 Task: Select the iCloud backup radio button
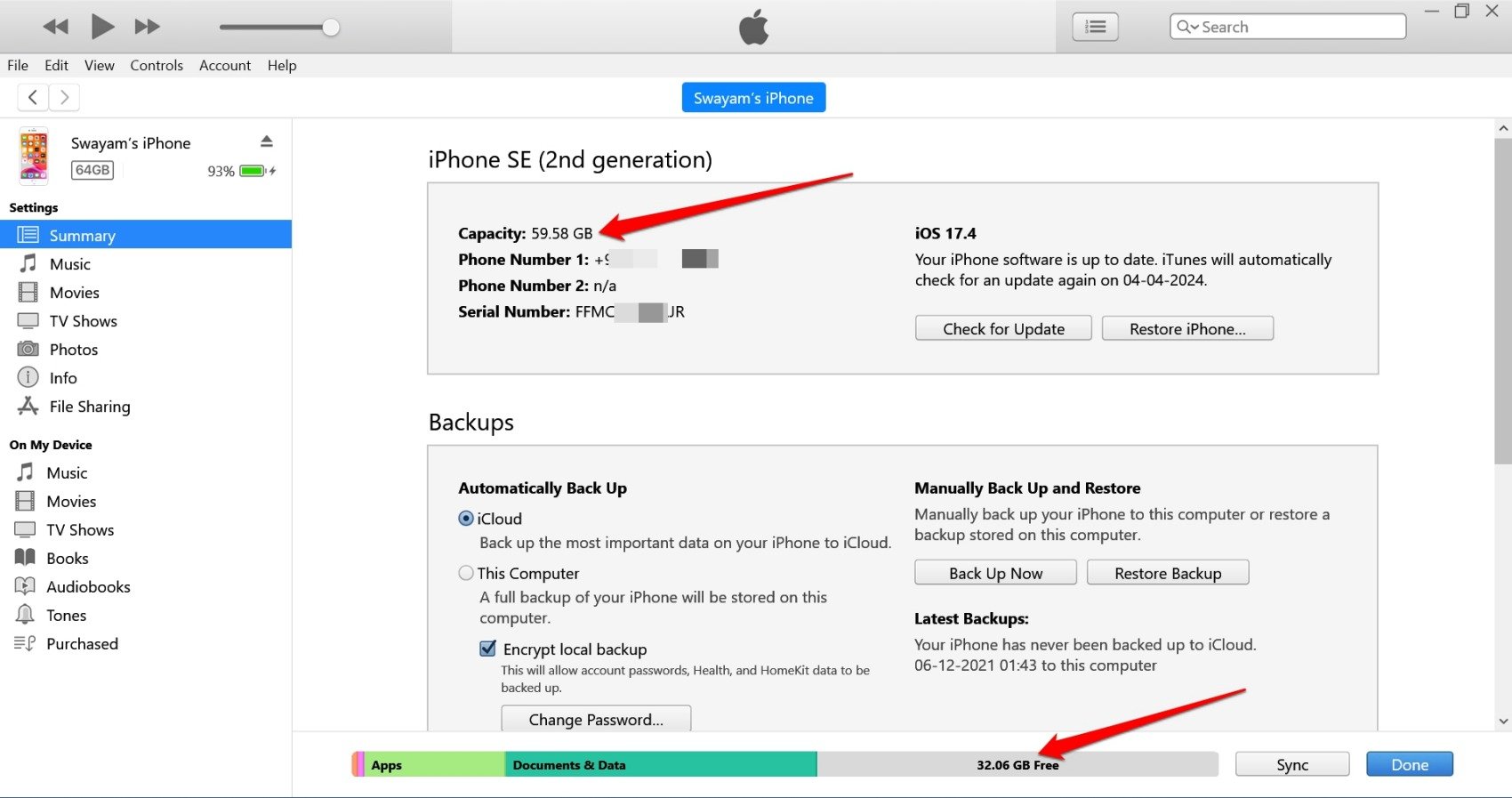(x=466, y=519)
